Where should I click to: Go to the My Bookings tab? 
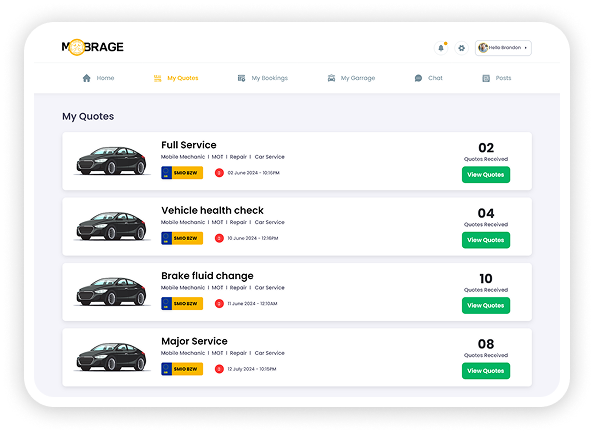[x=263, y=78]
